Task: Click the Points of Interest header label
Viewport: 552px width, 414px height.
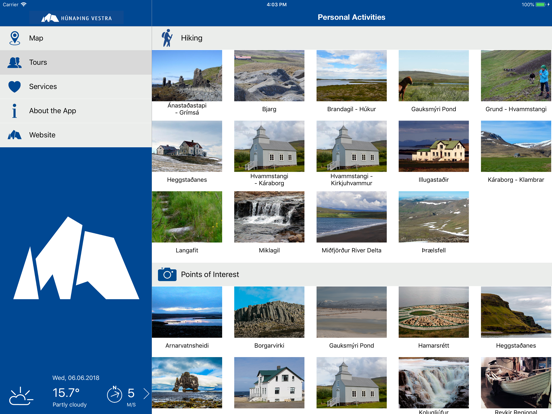Action: point(210,274)
